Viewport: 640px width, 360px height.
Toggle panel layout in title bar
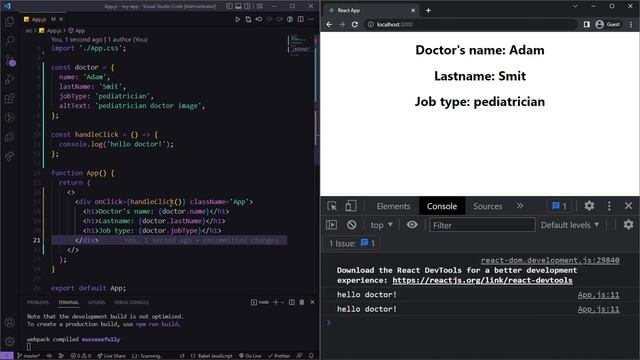[238, 6]
